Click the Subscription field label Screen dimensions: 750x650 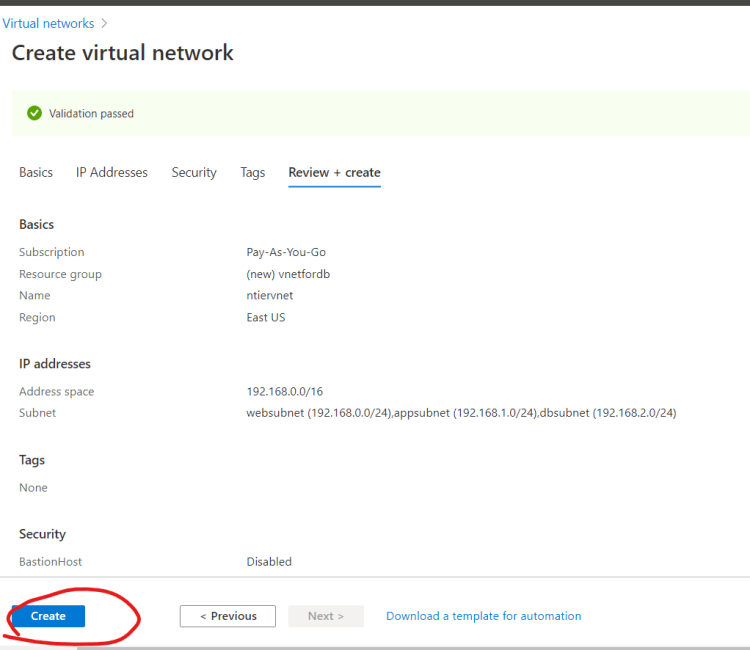[52, 252]
